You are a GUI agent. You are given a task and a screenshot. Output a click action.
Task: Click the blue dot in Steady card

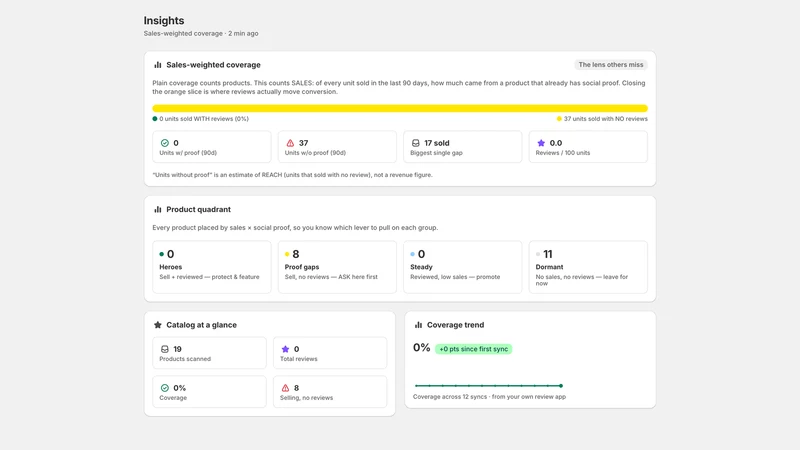point(413,254)
